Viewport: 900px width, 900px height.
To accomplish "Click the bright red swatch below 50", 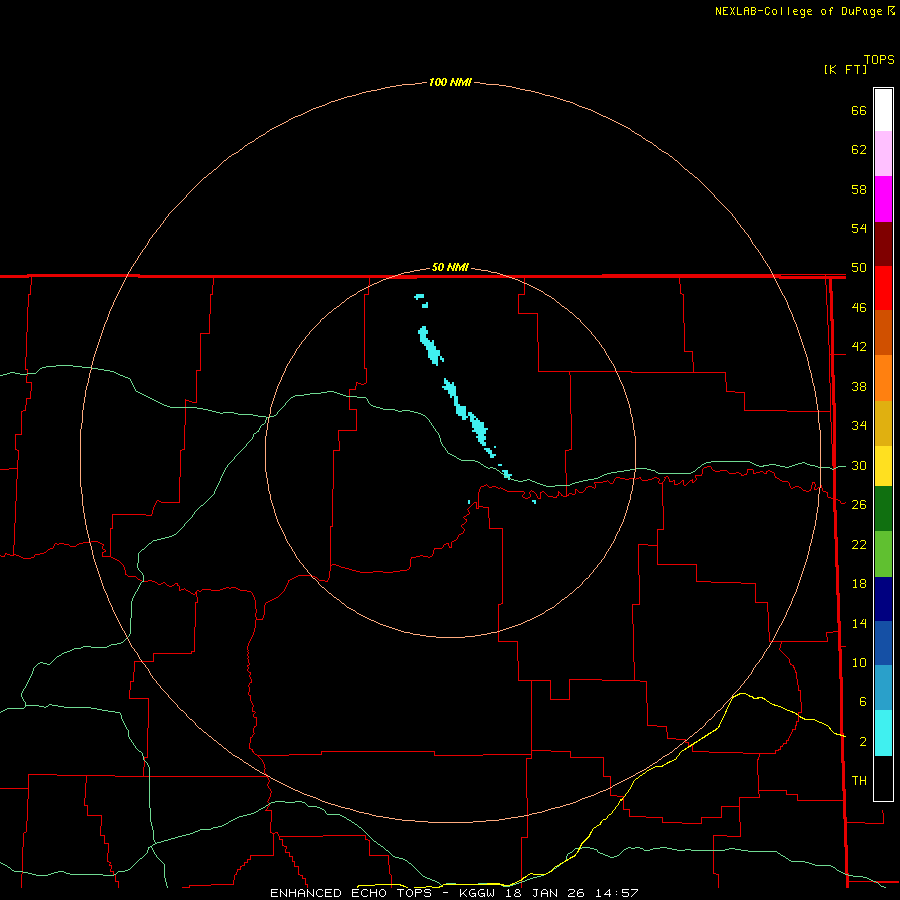I will tap(883, 289).
